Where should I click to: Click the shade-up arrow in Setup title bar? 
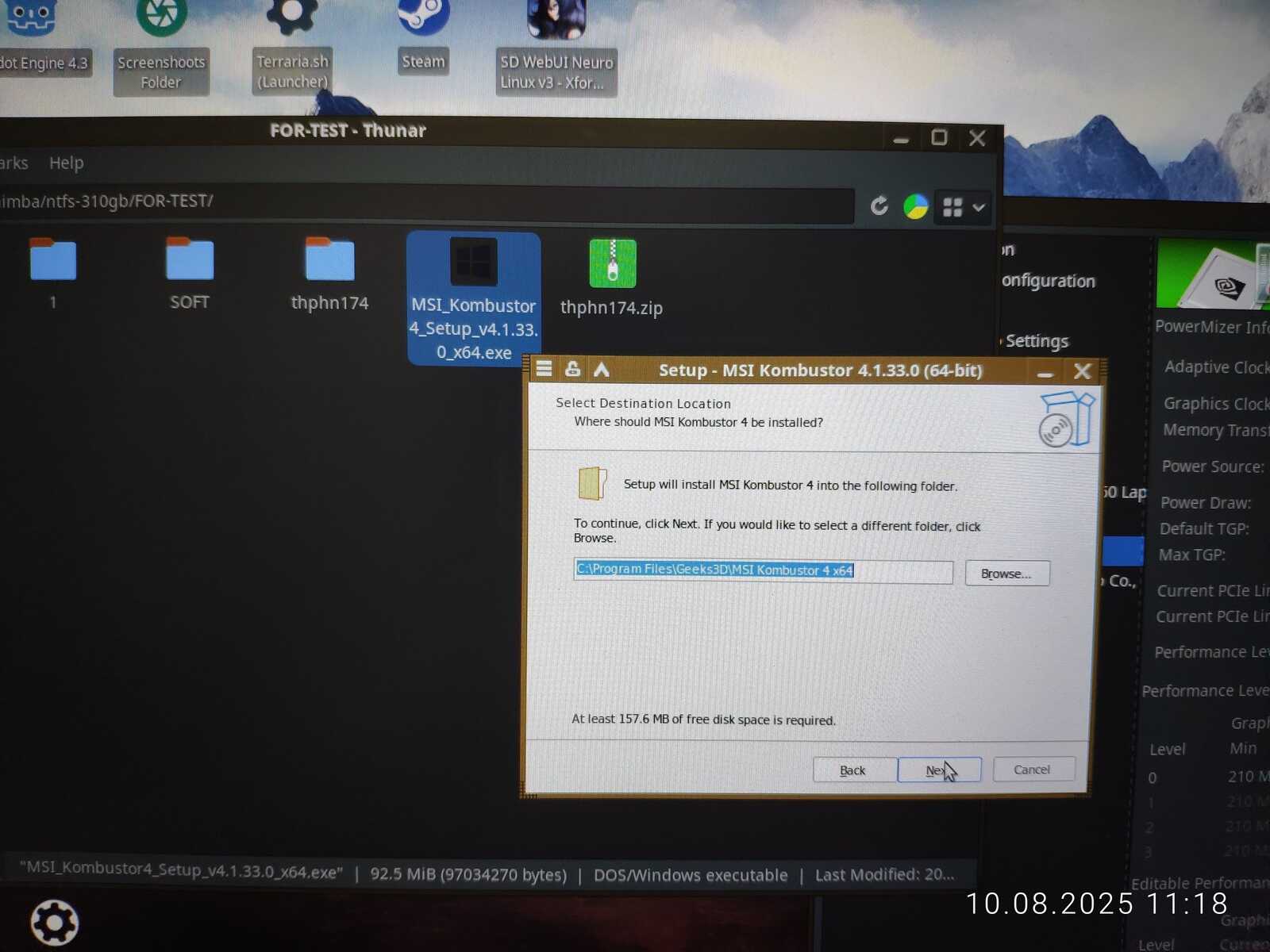pyautogui.click(x=602, y=369)
